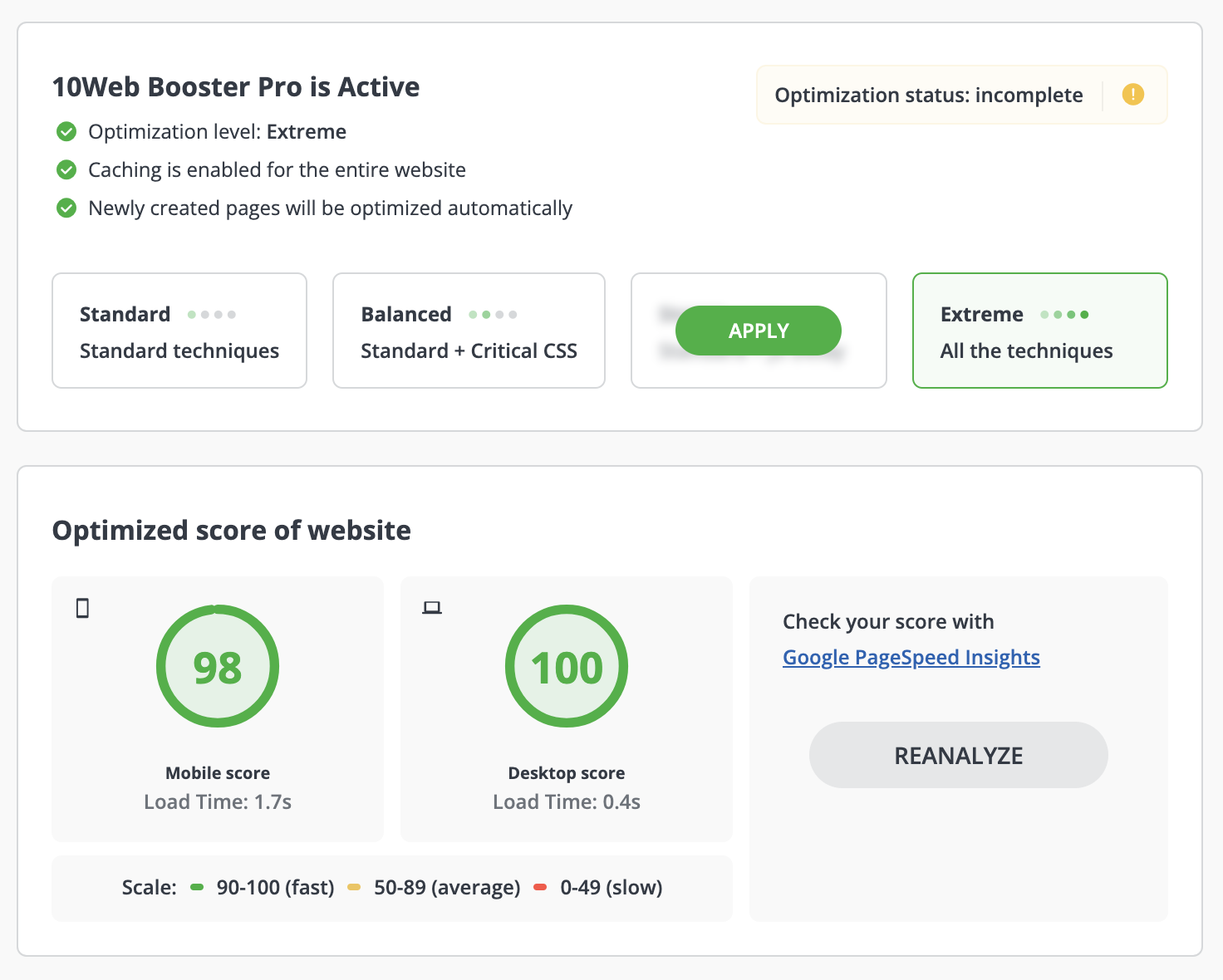The image size is (1223, 980).
Task: Click the checkmark beside newly created pages item
Action: tap(66, 208)
